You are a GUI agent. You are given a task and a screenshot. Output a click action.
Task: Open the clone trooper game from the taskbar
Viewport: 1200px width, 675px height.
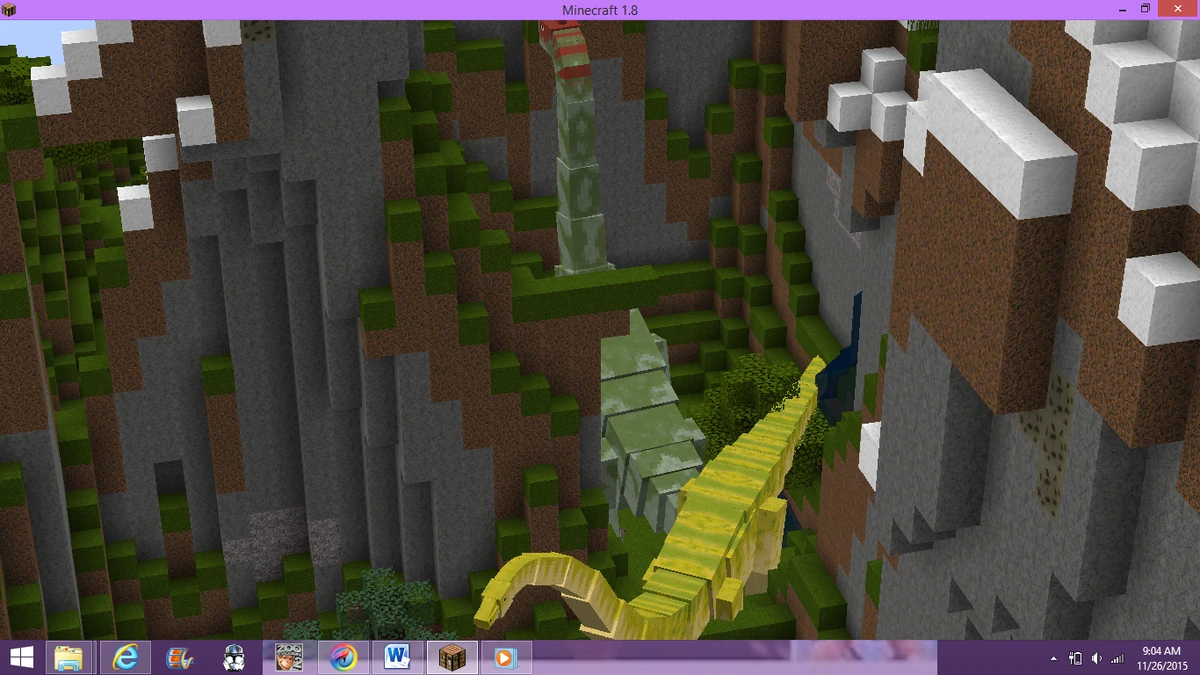coord(233,658)
